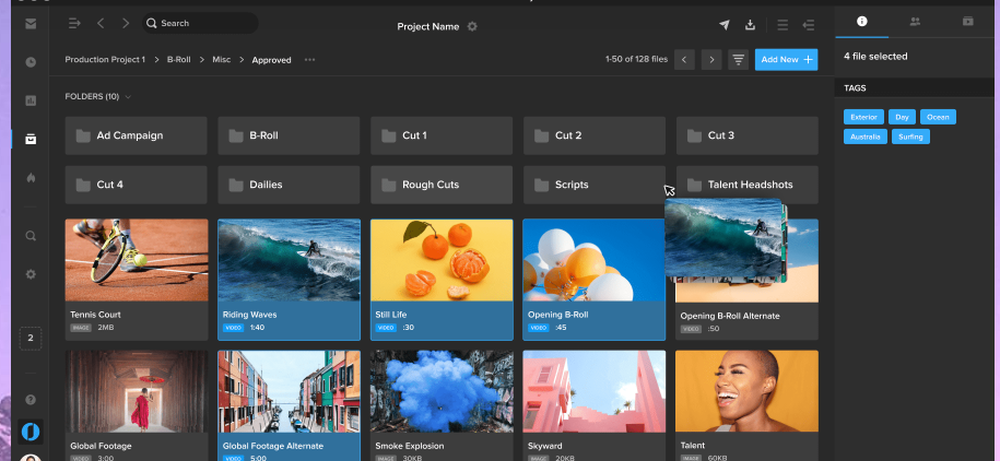Deselect Global Footage Alternate canal thumbnail

[x=289, y=391]
